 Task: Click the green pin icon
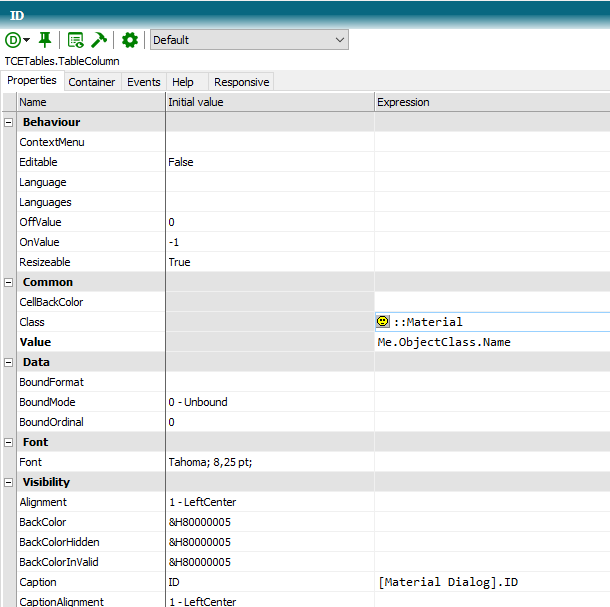point(45,40)
